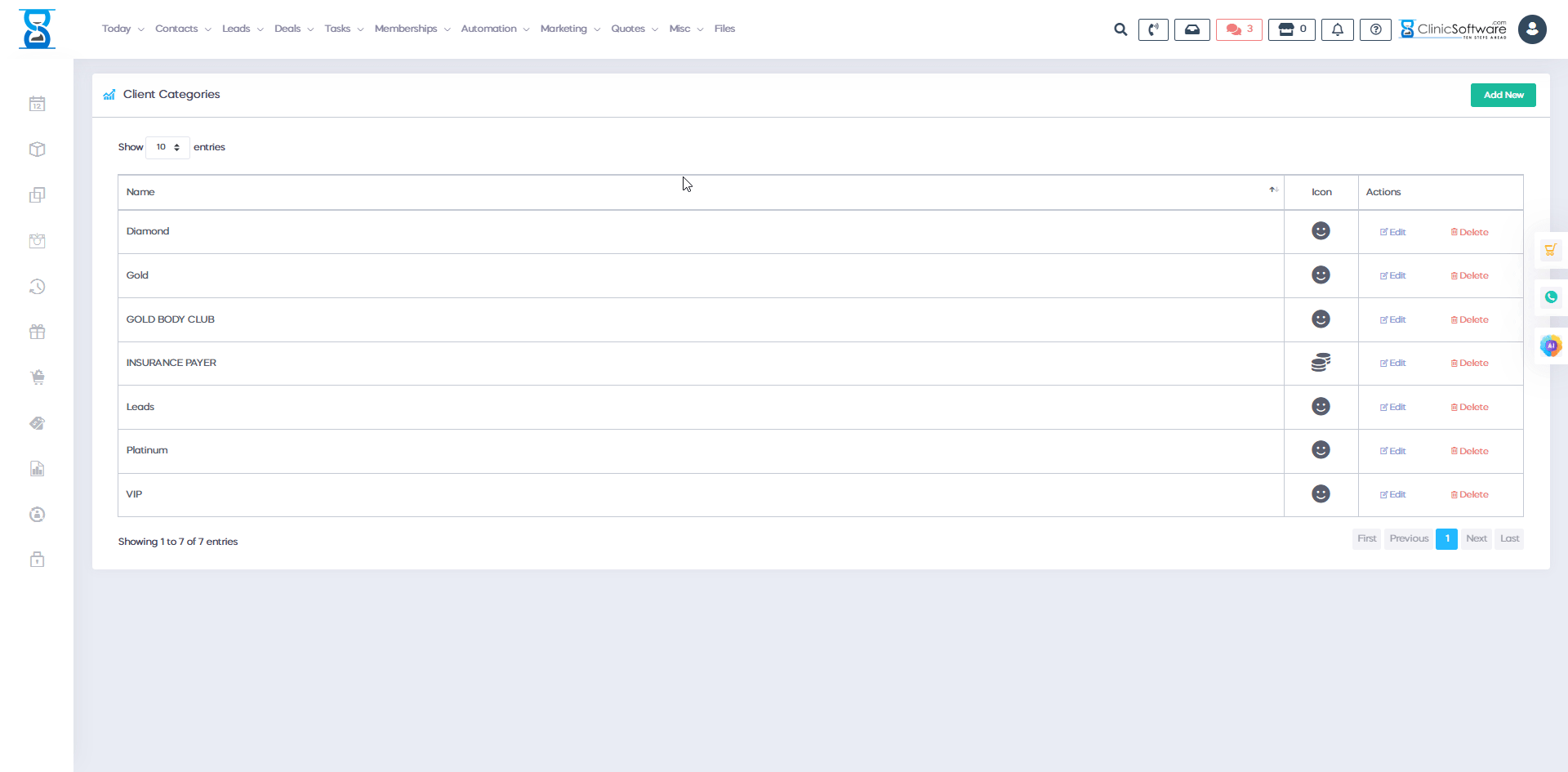The width and height of the screenshot is (1568, 772).
Task: Select the calendar icon in the left sidebar
Action: pyautogui.click(x=38, y=104)
